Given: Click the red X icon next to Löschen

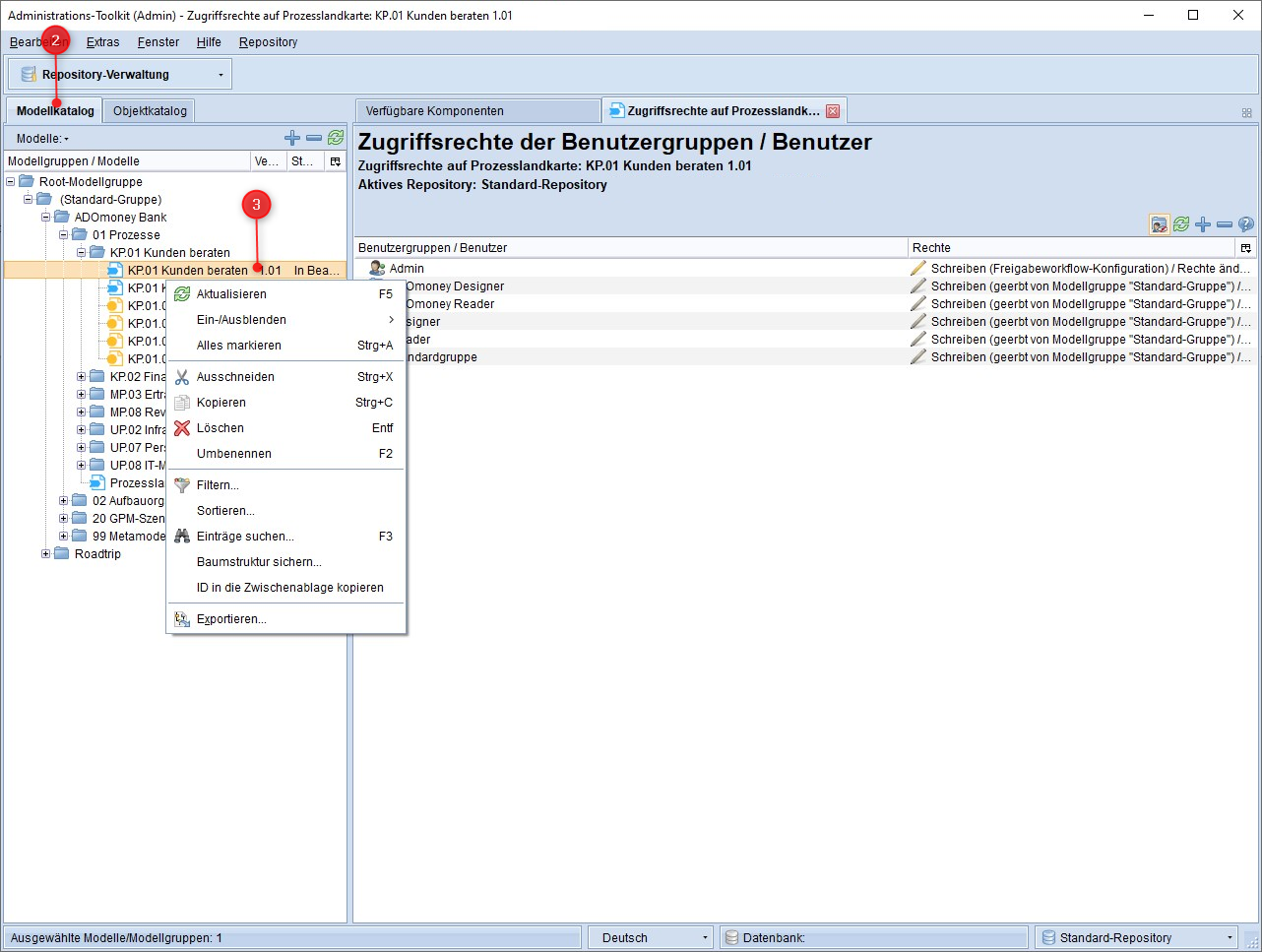Looking at the screenshot, I should click(182, 428).
